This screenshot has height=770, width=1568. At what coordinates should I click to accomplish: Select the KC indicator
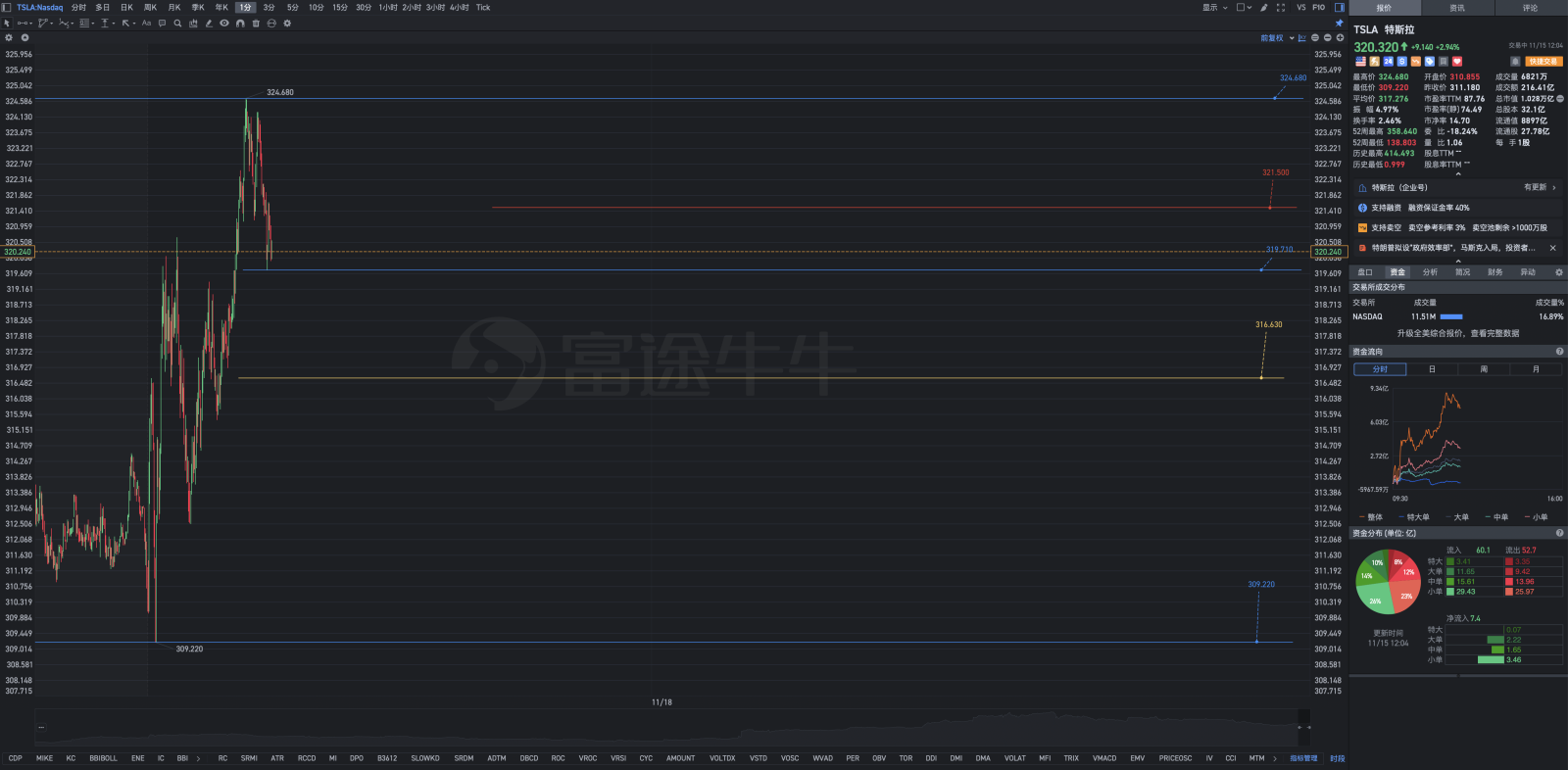(71, 758)
